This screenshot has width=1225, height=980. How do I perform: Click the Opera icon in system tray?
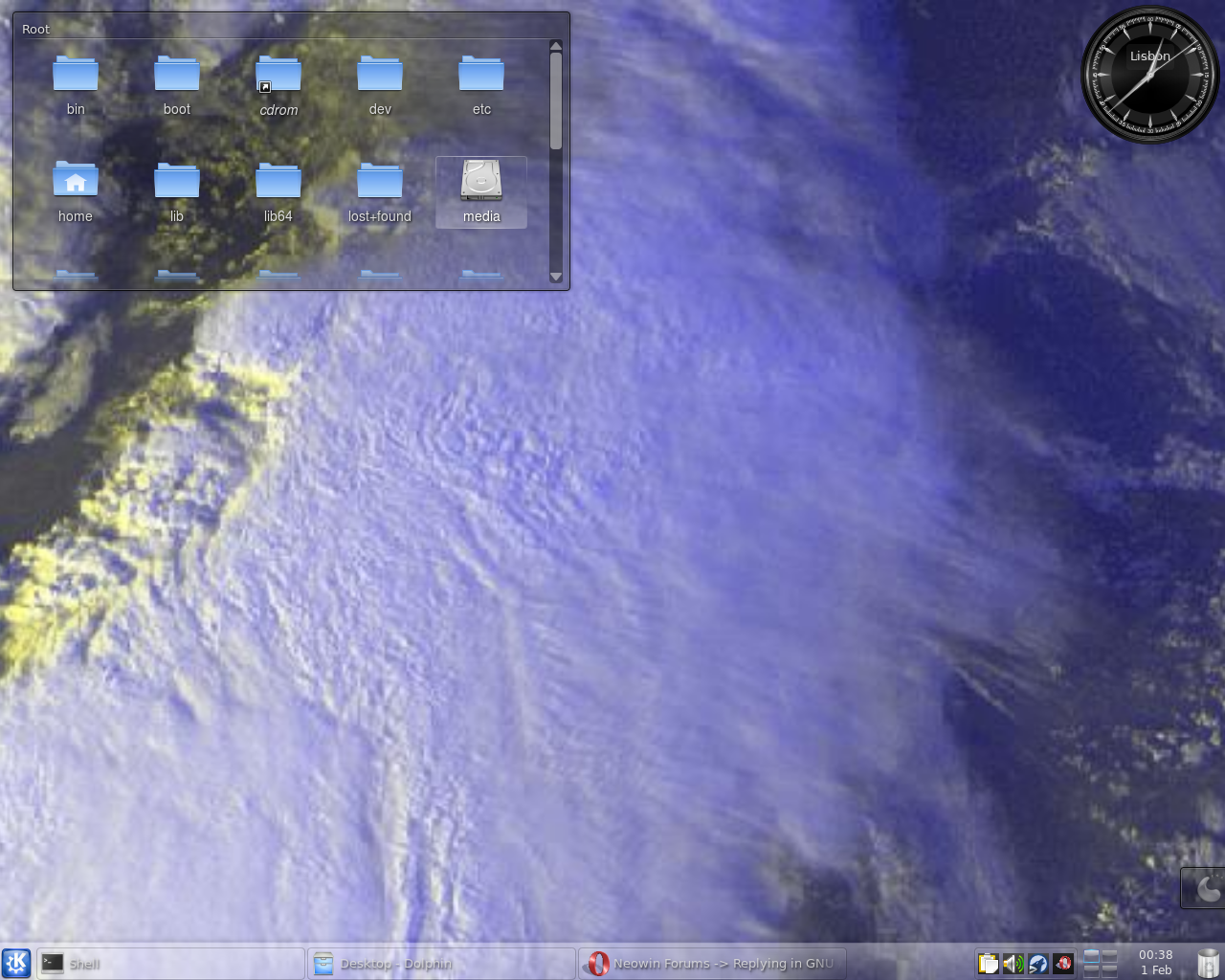[x=1063, y=963]
